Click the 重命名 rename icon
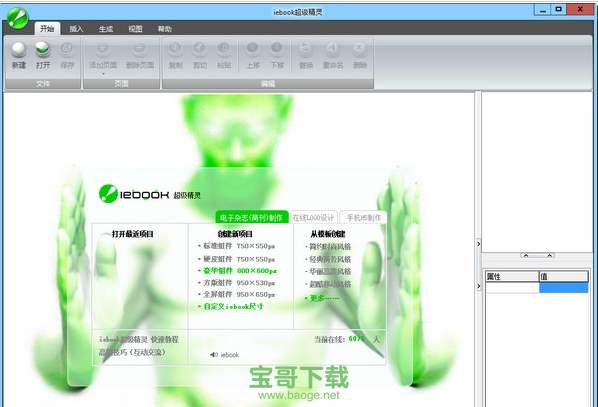 [333, 50]
